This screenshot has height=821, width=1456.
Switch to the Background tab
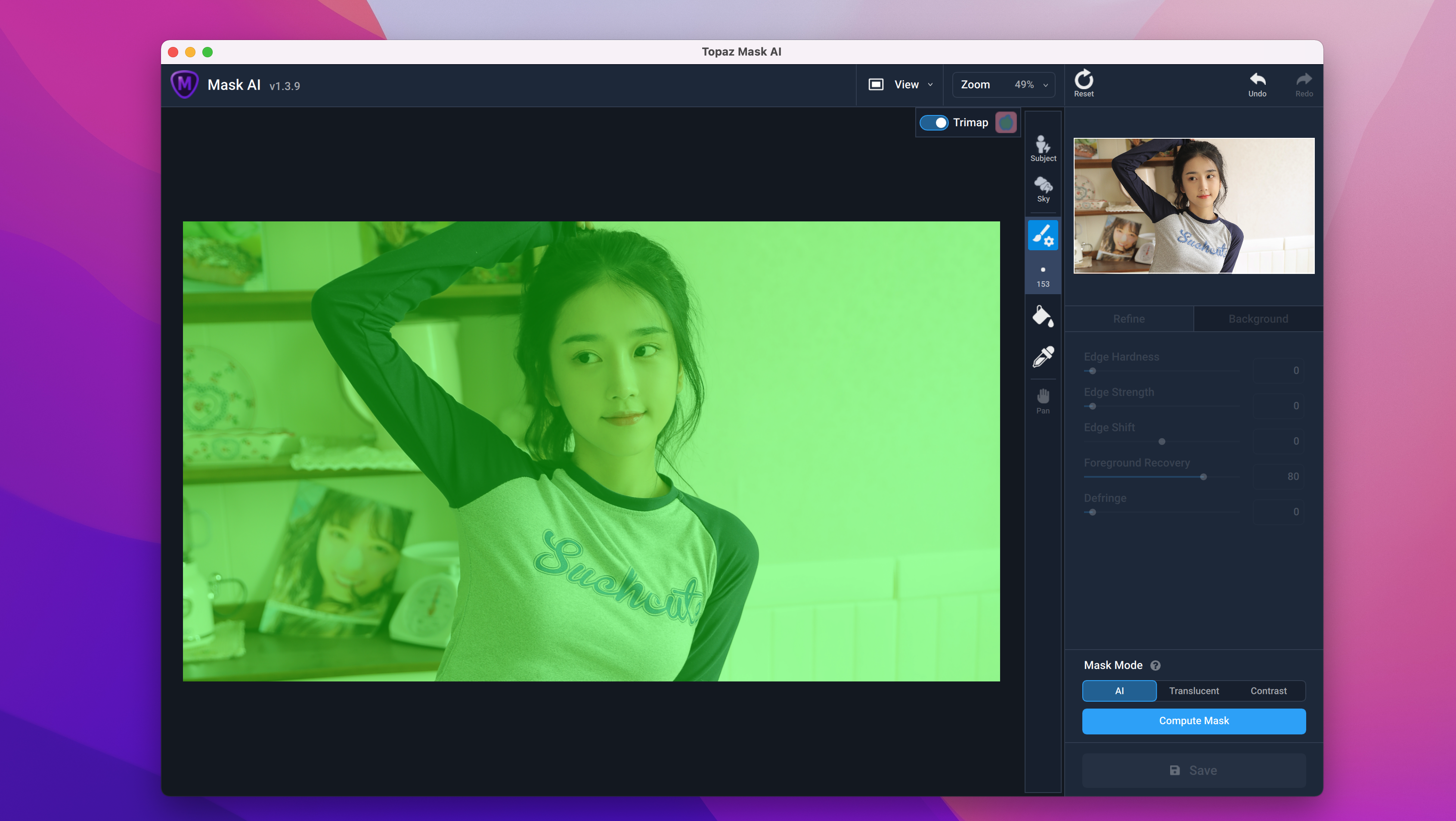point(1258,318)
